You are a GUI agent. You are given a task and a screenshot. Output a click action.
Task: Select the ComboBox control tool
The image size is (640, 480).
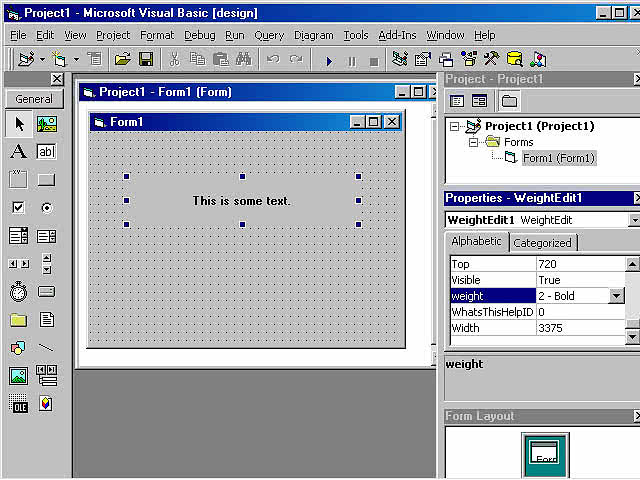[19, 236]
